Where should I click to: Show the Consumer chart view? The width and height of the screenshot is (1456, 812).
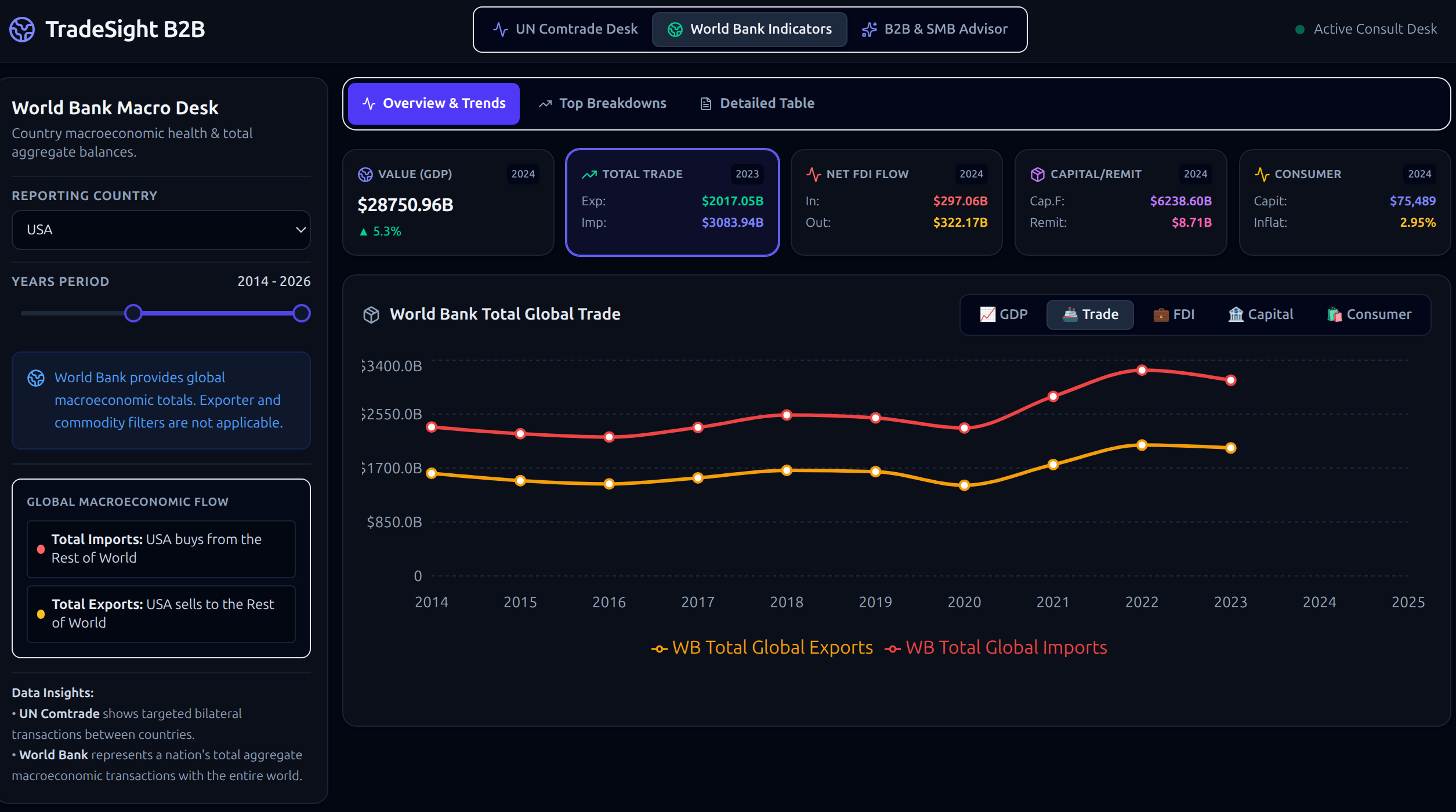[x=1370, y=314]
